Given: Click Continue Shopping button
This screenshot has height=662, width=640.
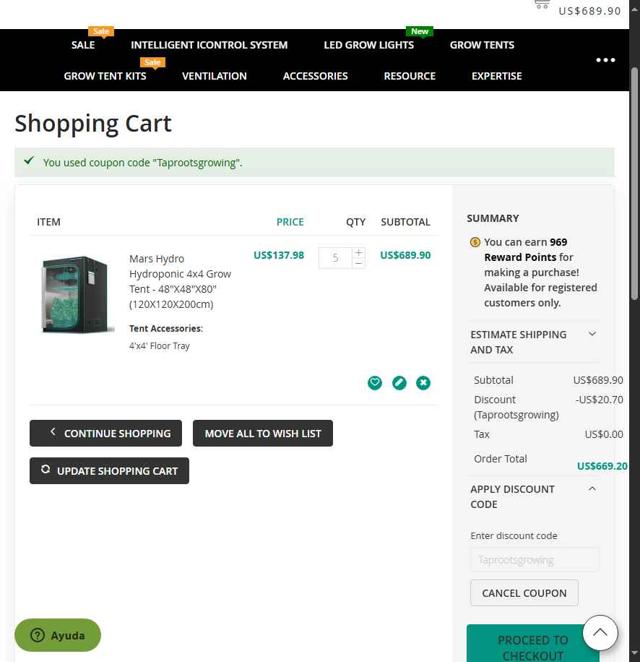Looking at the screenshot, I should point(106,433).
